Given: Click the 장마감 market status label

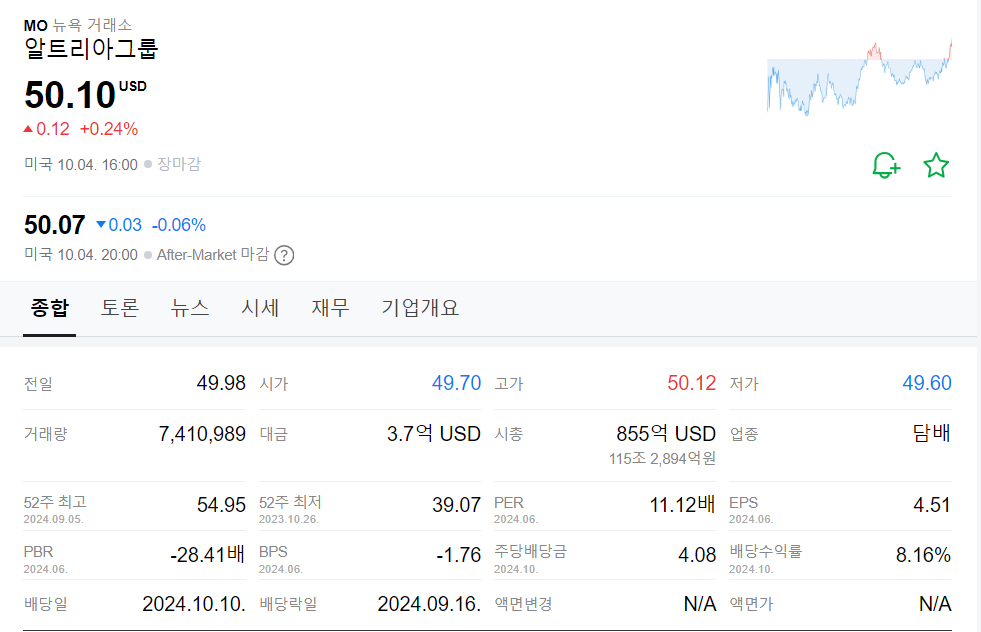Looking at the screenshot, I should (x=179, y=164).
